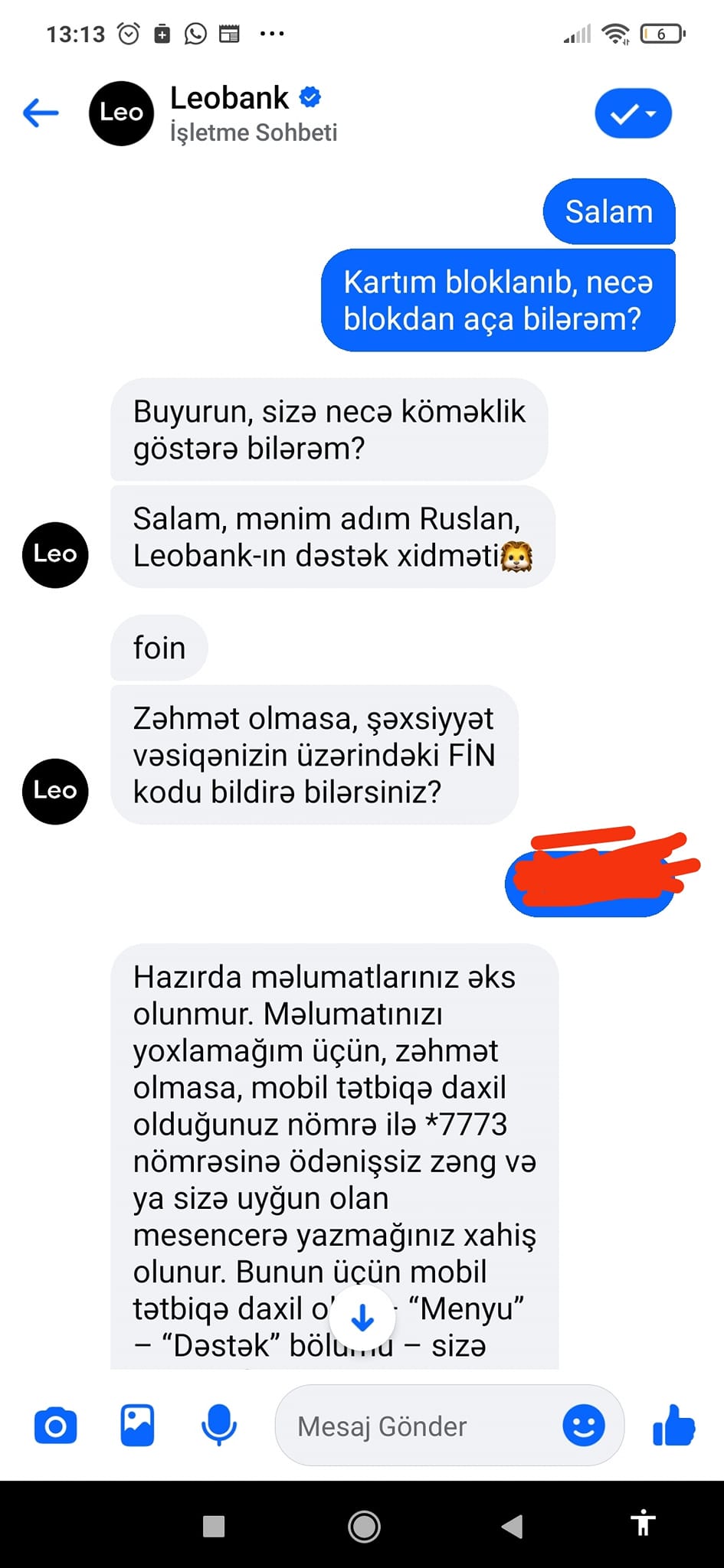Focus the Mesaj Gönder input field

(x=449, y=1426)
